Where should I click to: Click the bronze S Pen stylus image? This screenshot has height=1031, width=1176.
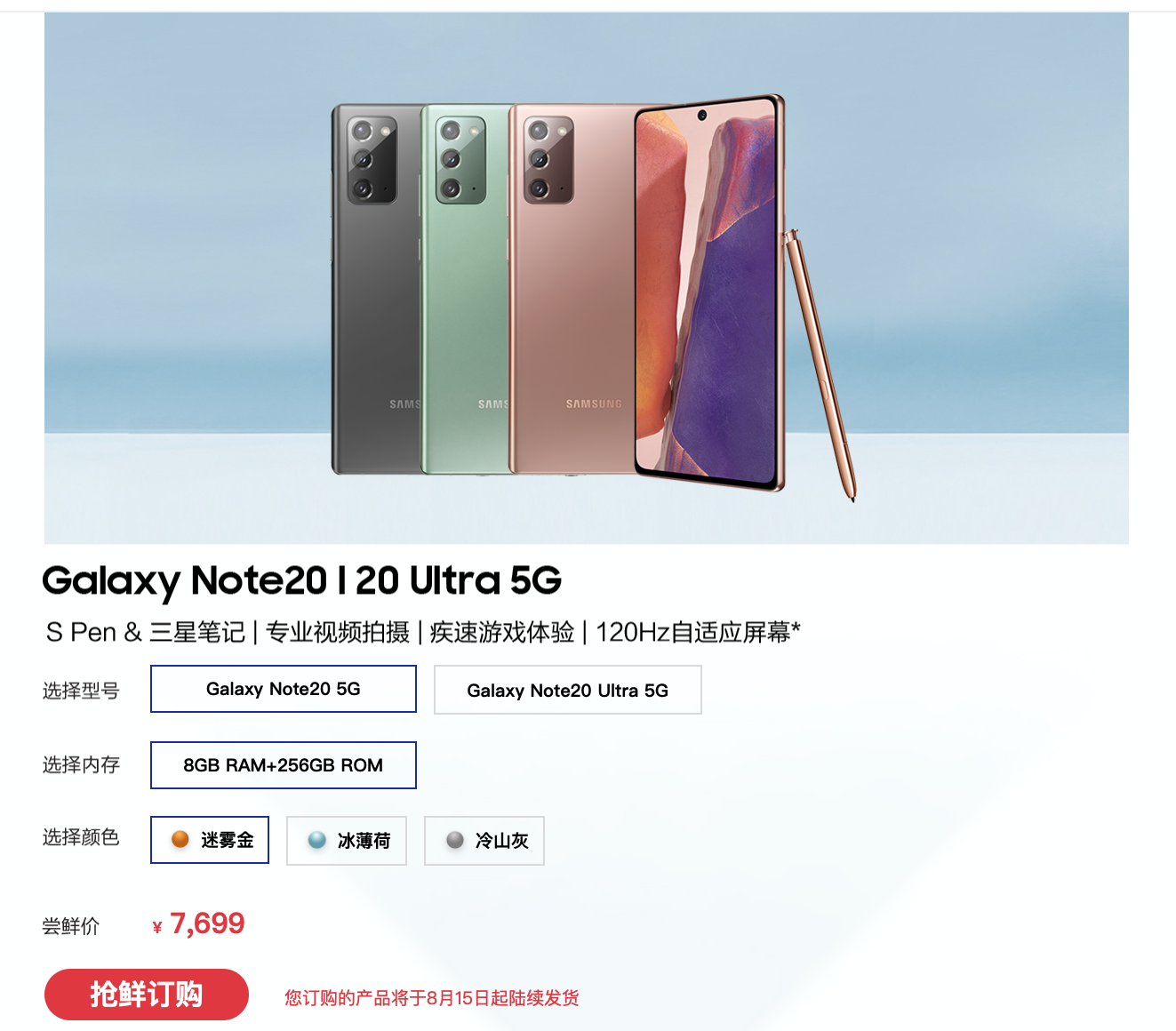point(820,364)
